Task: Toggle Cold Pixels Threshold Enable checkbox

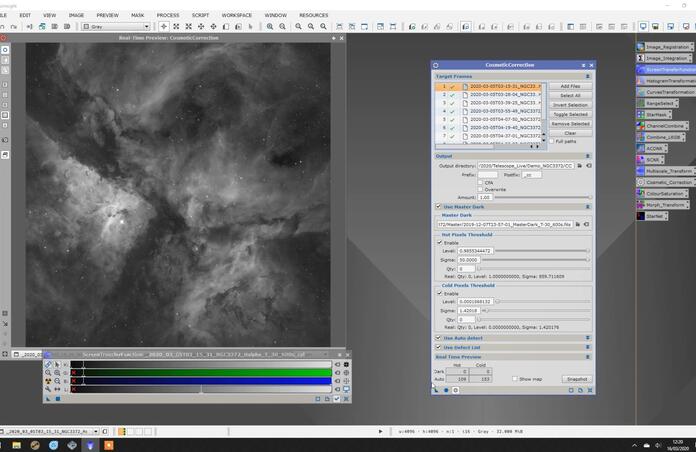Action: [x=440, y=293]
